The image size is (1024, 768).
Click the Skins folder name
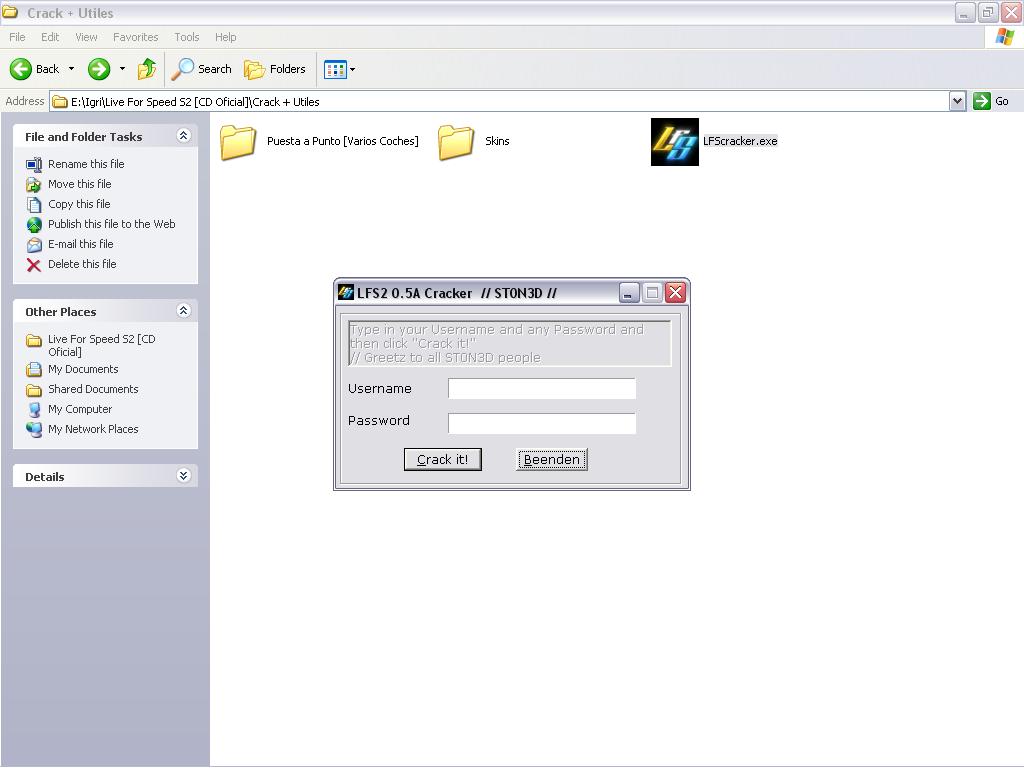pyautogui.click(x=497, y=141)
